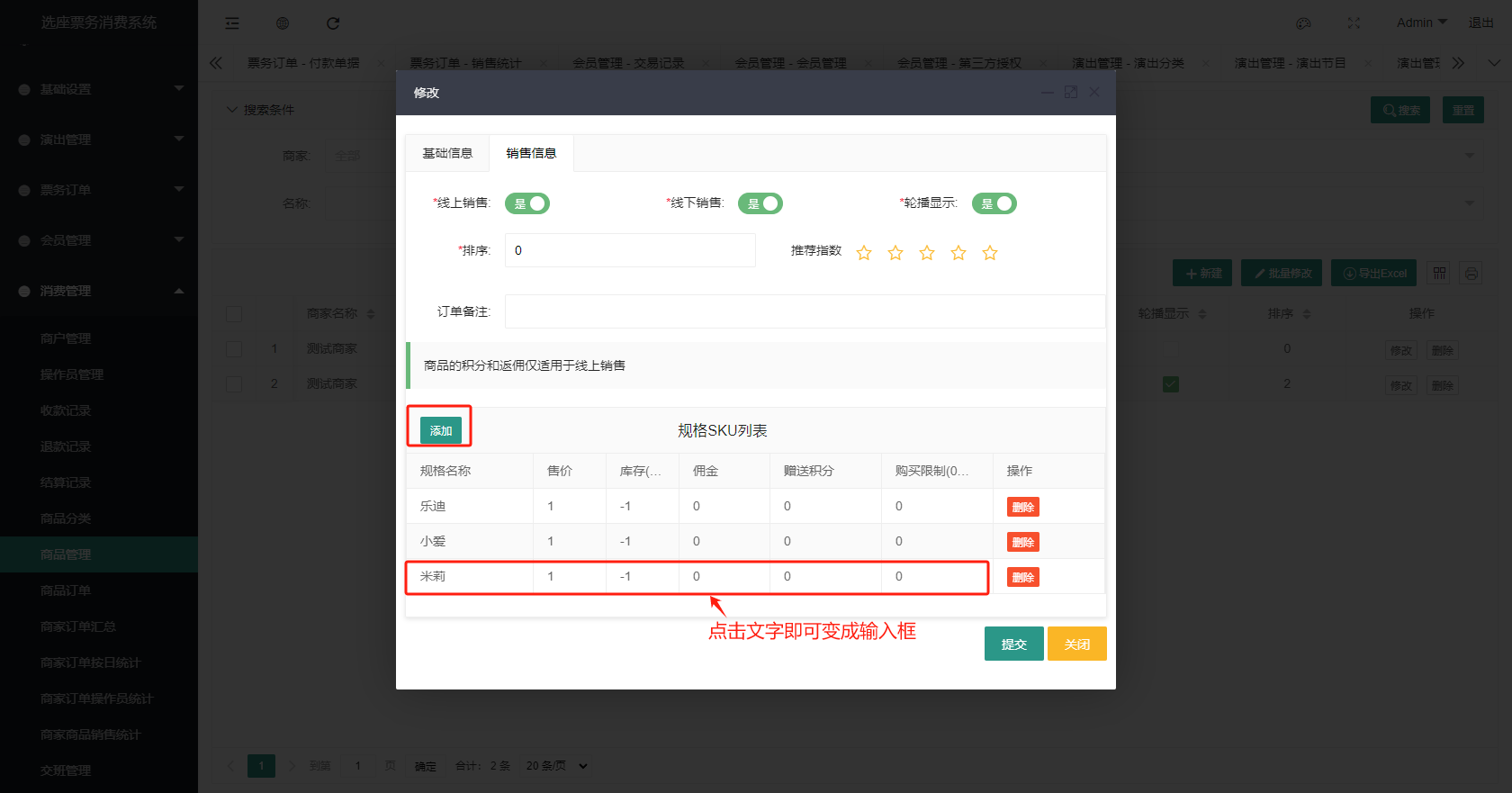Toggle the 轮播显示 switch

pyautogui.click(x=994, y=203)
